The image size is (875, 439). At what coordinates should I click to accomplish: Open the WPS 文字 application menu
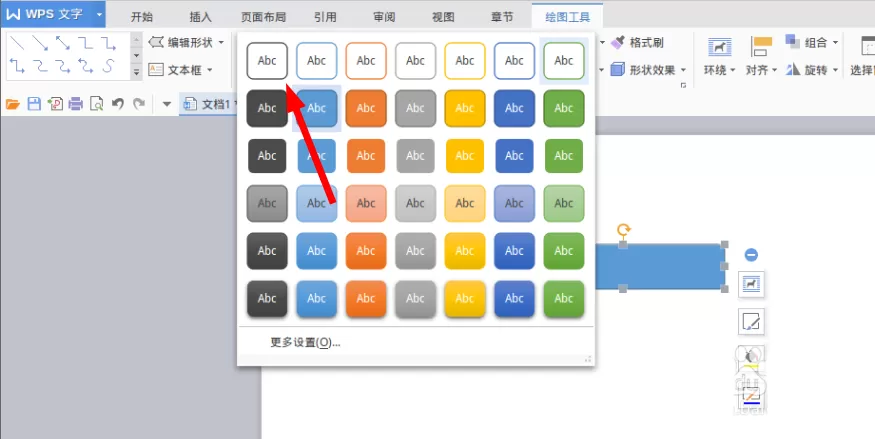tap(52, 14)
